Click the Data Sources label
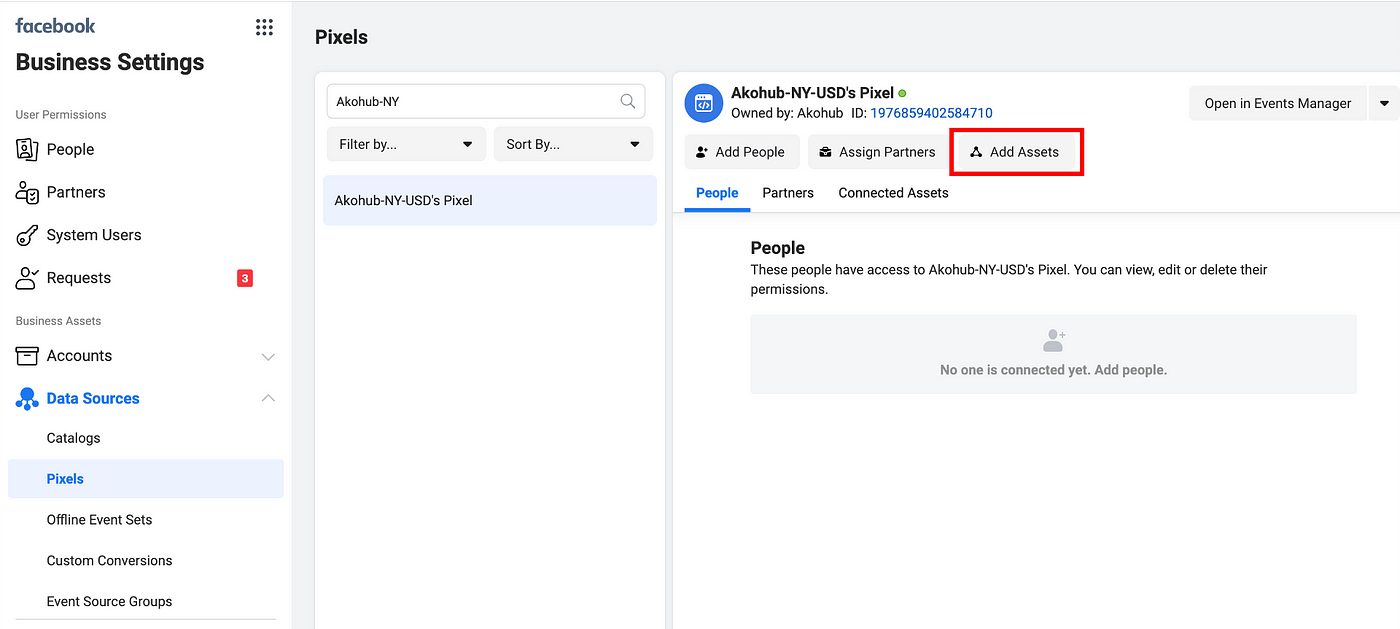 tap(93, 398)
